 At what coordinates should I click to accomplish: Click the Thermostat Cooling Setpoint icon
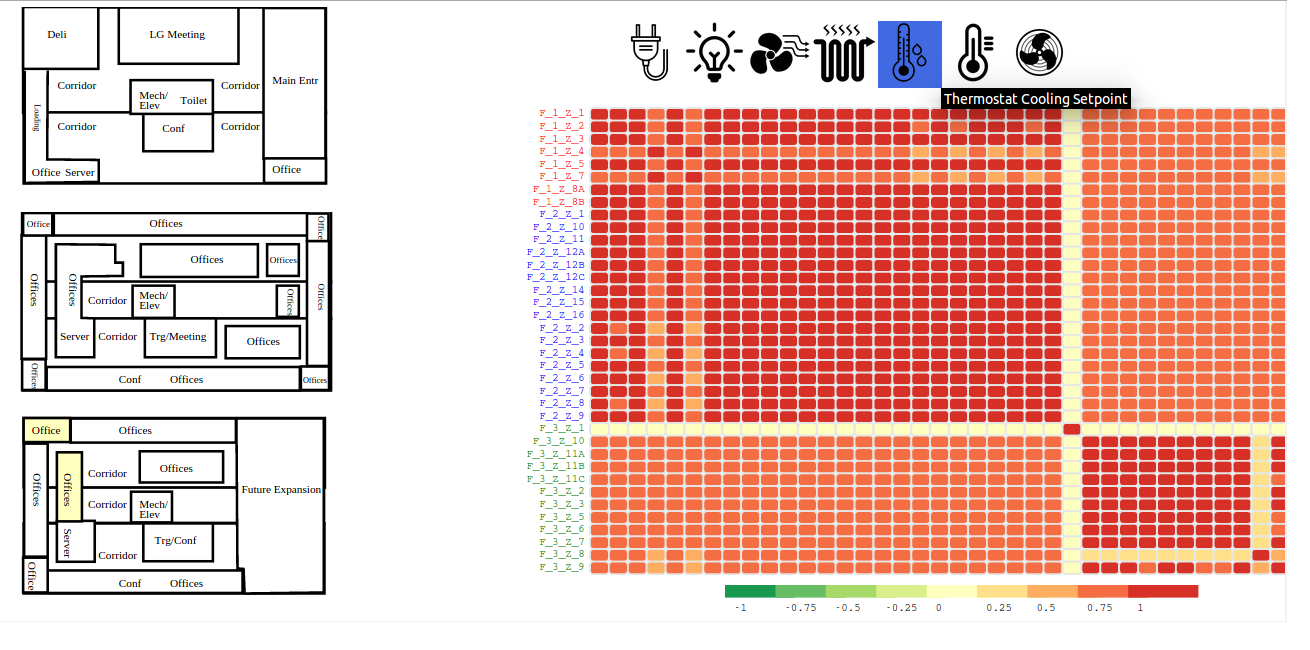[910, 54]
